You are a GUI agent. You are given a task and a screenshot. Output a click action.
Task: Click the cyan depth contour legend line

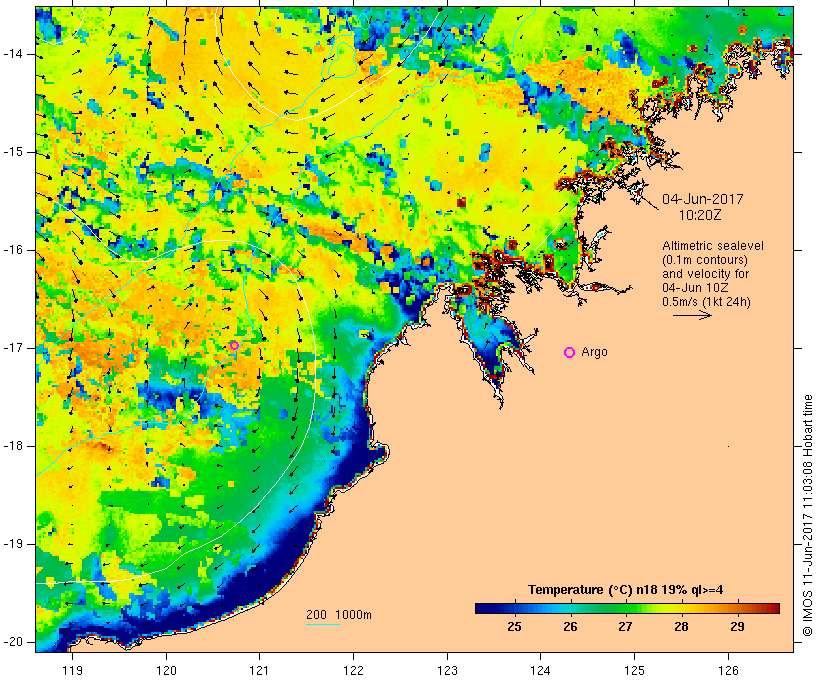pos(323,624)
